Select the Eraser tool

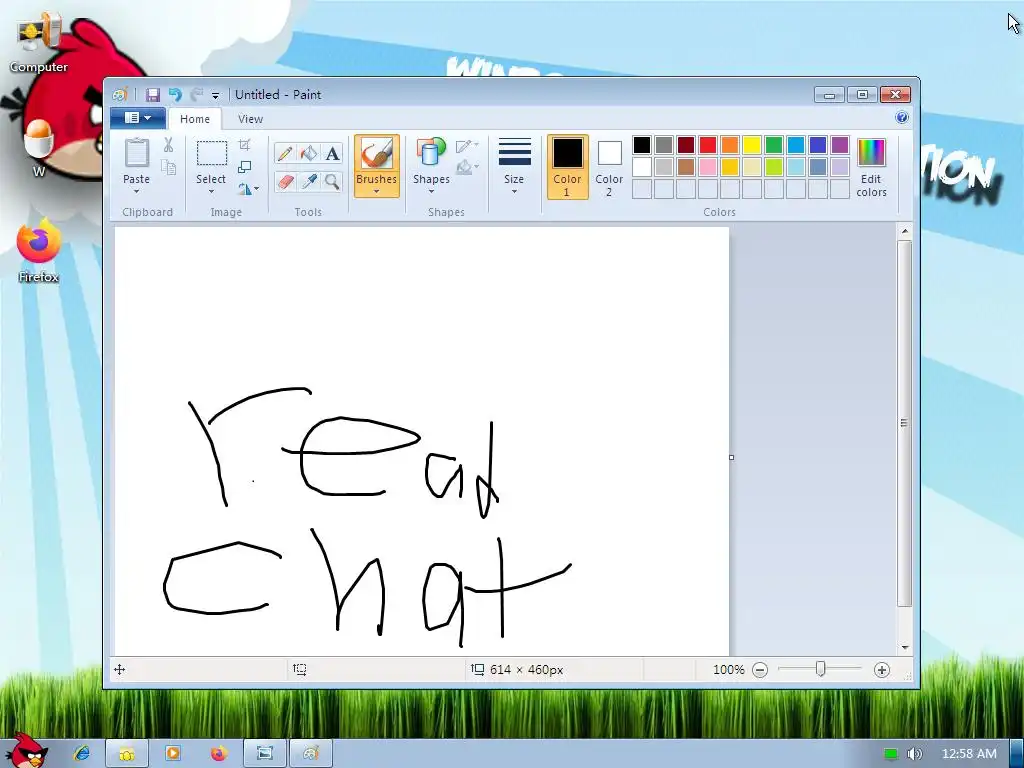[285, 181]
